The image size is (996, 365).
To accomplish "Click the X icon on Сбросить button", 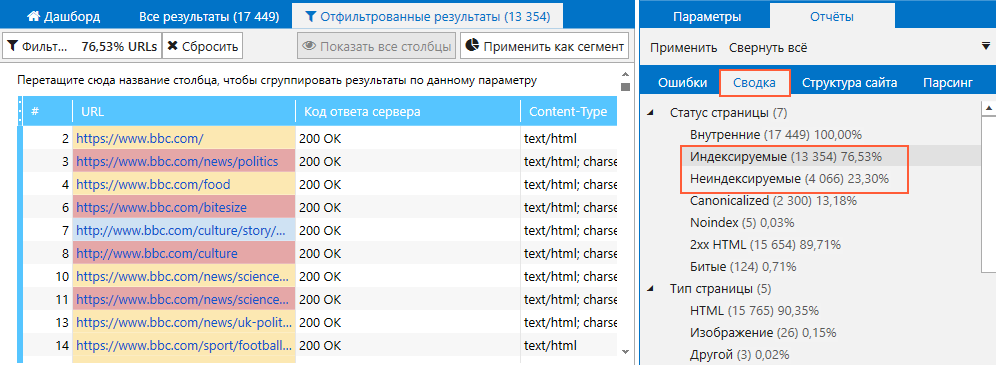I will 172,46.
